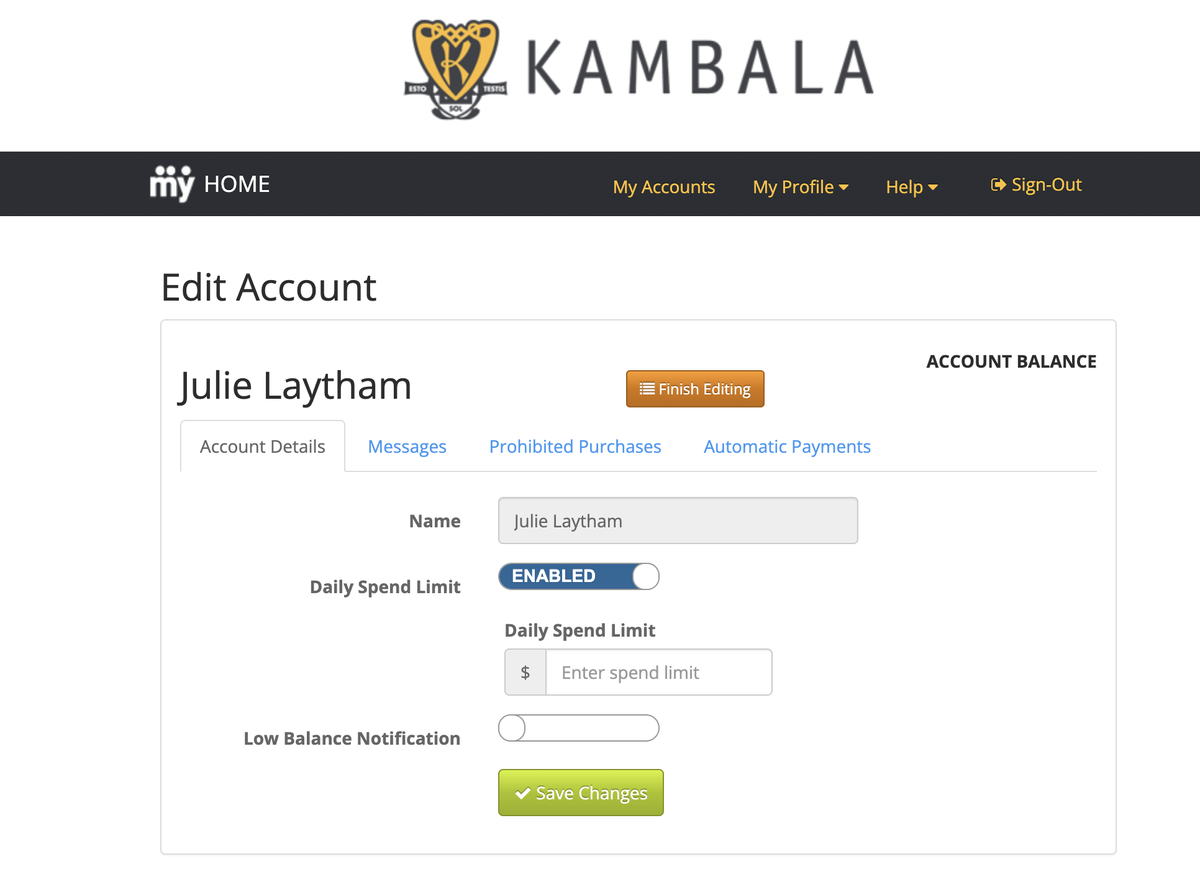Click the Finish Editing button
This screenshot has width=1200, height=882.
(x=695, y=389)
